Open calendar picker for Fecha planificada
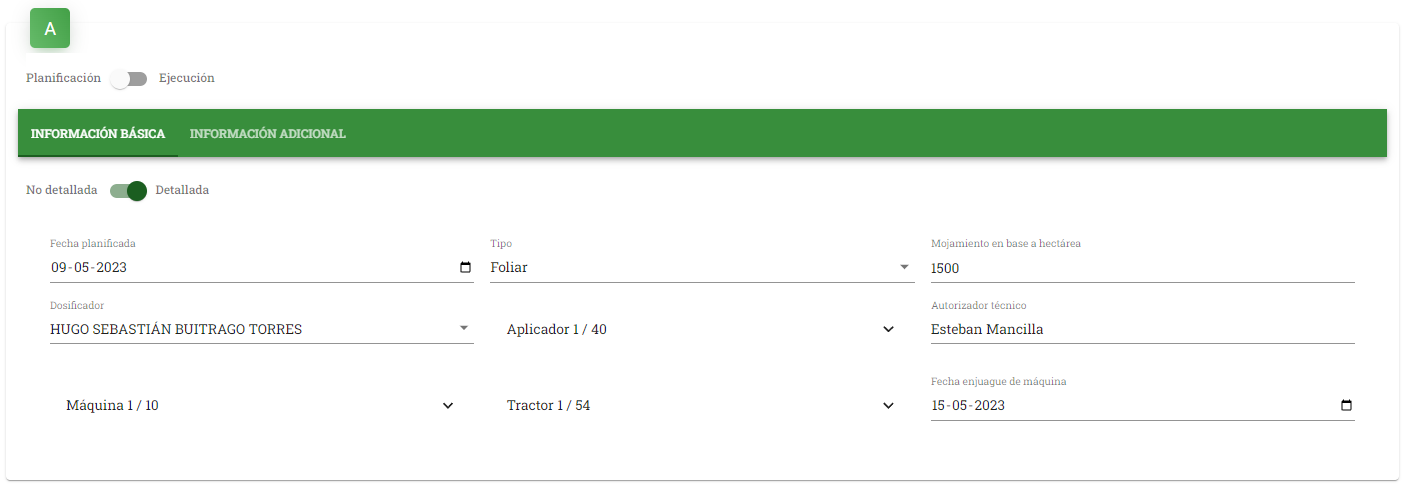1404x491 pixels. 465,267
